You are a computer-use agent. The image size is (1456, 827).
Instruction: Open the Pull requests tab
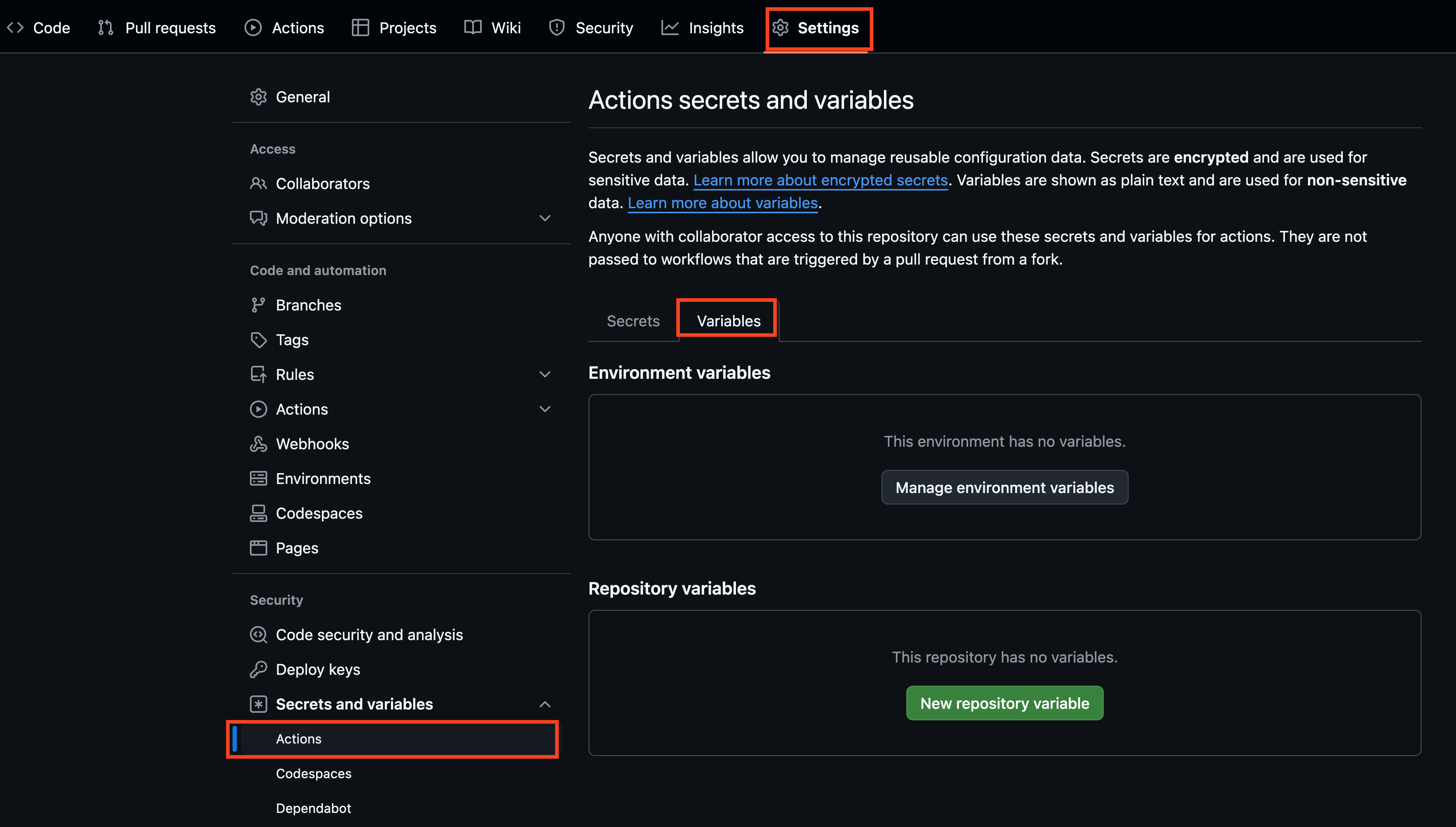[x=157, y=27]
